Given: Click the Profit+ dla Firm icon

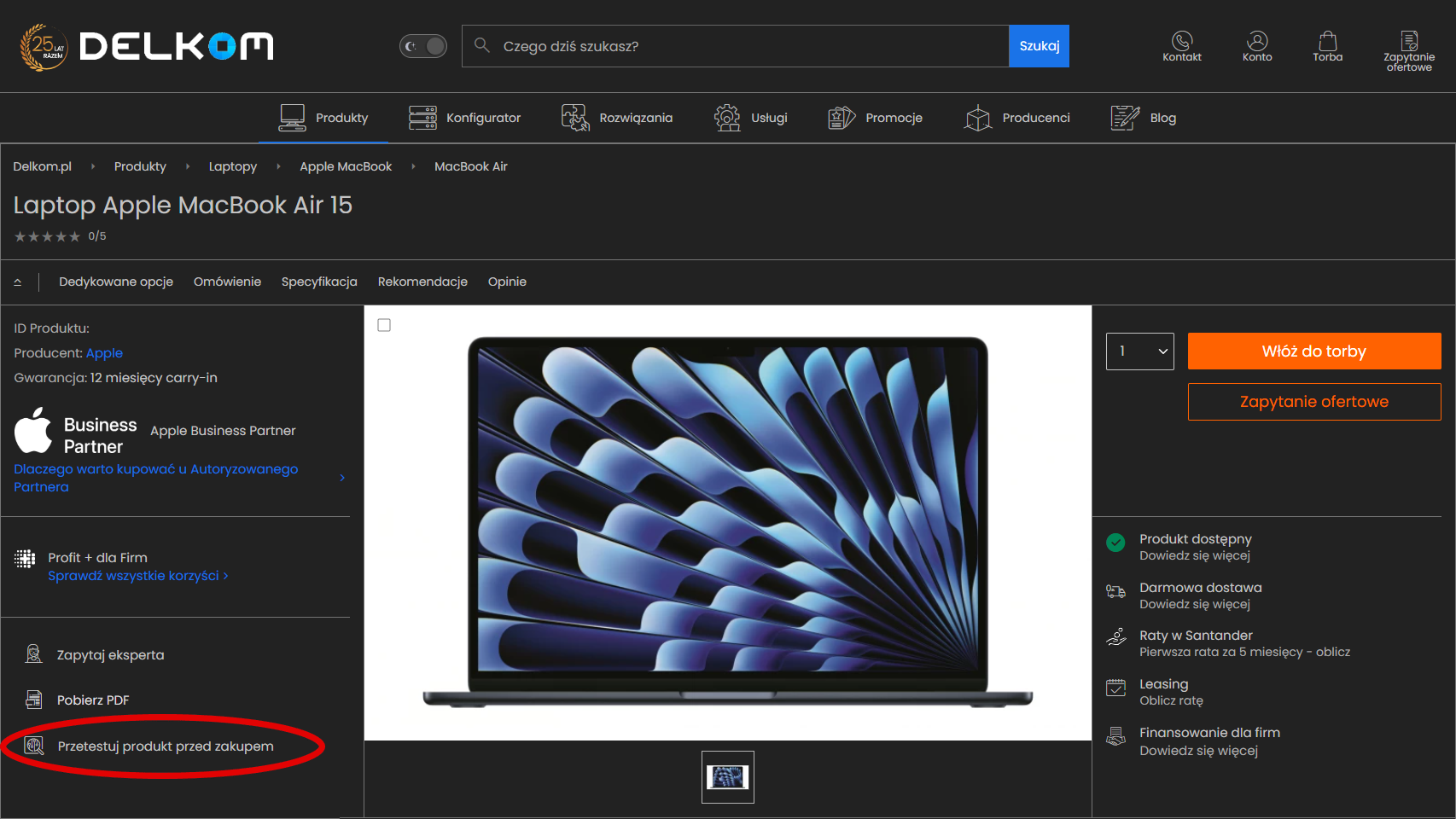Looking at the screenshot, I should pyautogui.click(x=25, y=558).
